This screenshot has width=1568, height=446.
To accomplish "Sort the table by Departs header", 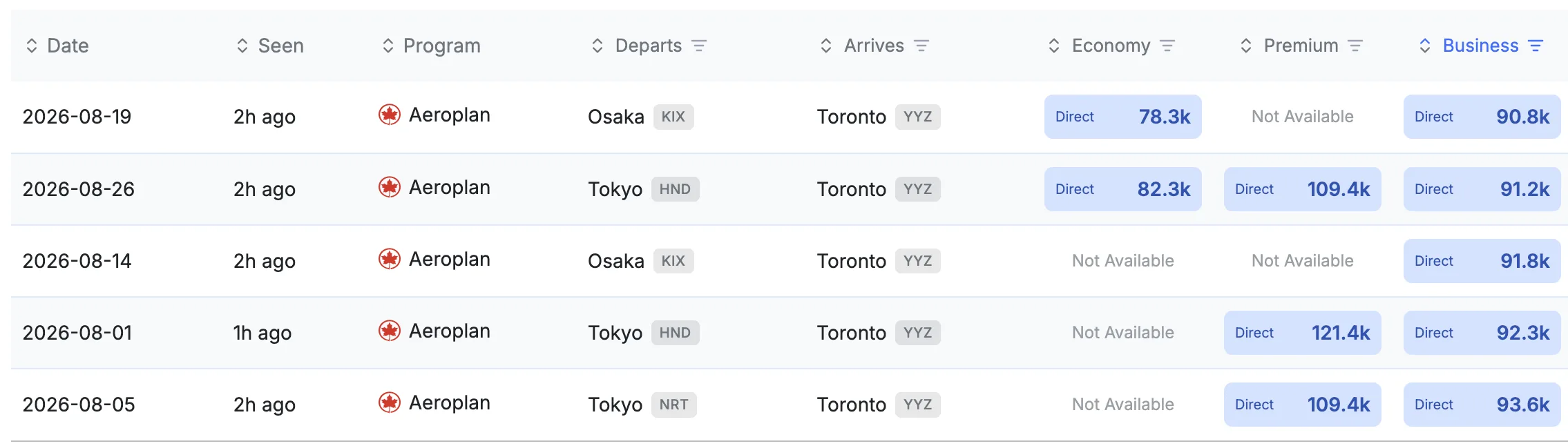I will (x=637, y=46).
